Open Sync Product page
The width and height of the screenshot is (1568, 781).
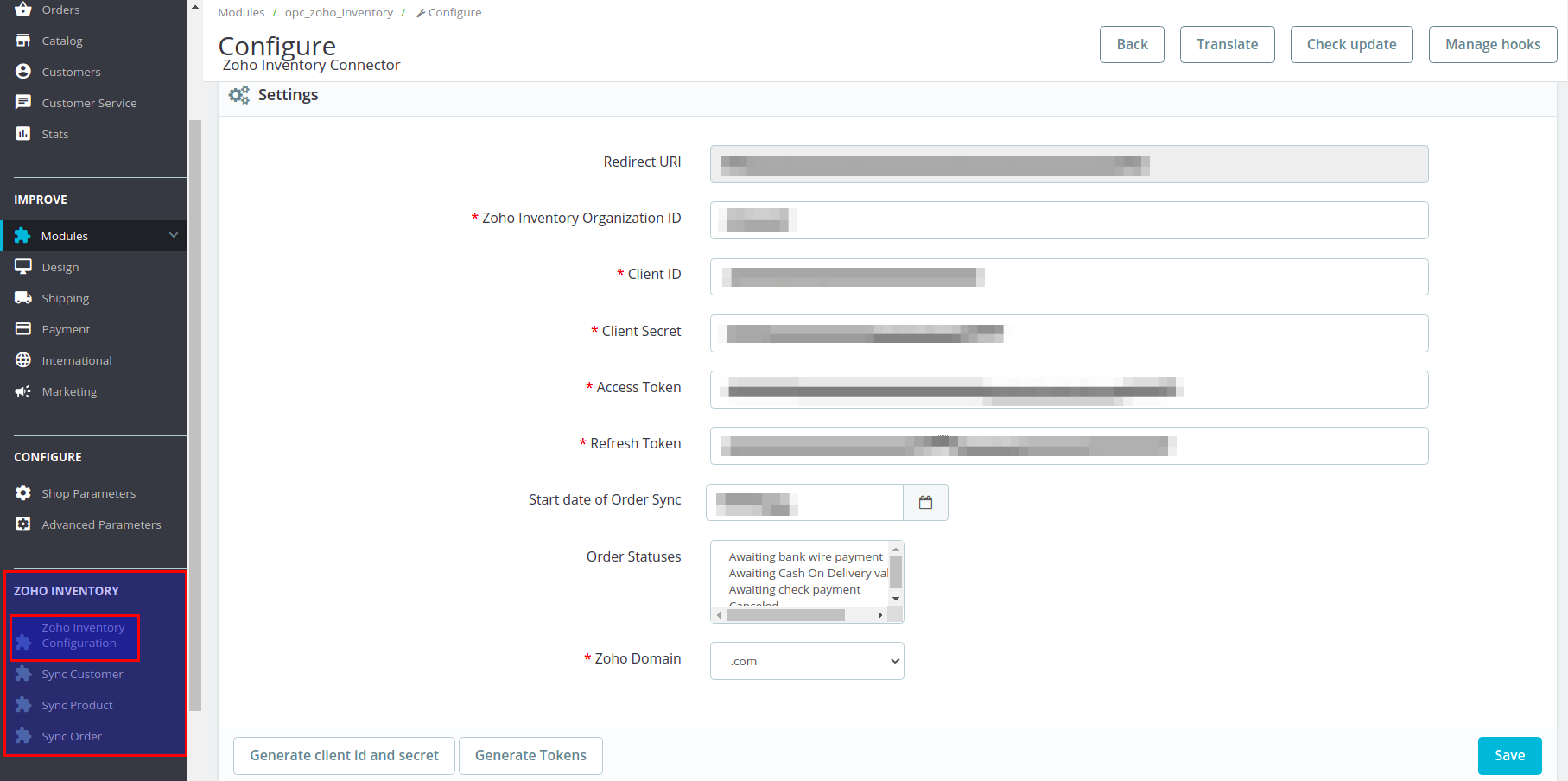click(77, 705)
